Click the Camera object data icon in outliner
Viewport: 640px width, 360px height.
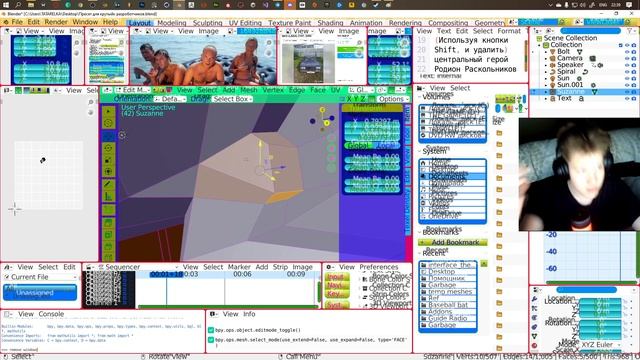[593, 58]
